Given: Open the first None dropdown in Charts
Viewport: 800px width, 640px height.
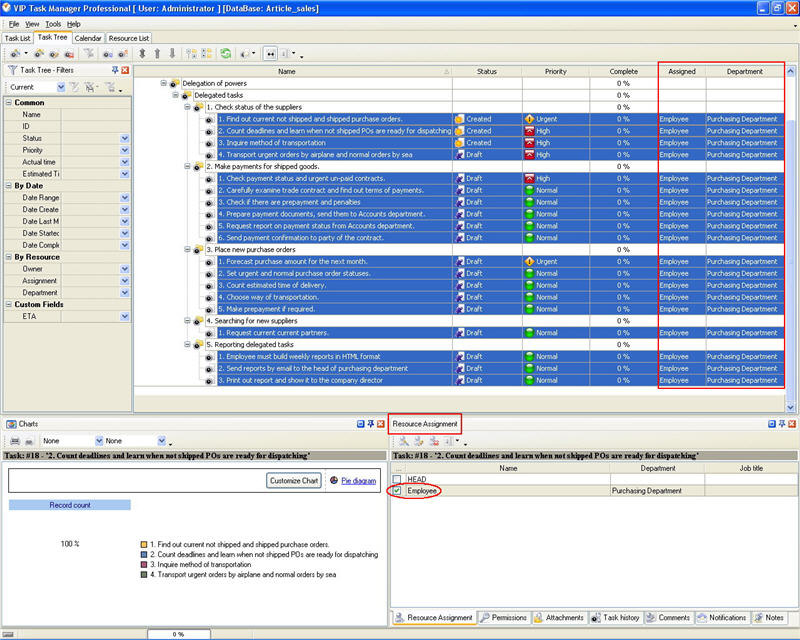Looking at the screenshot, I should pyautogui.click(x=99, y=441).
